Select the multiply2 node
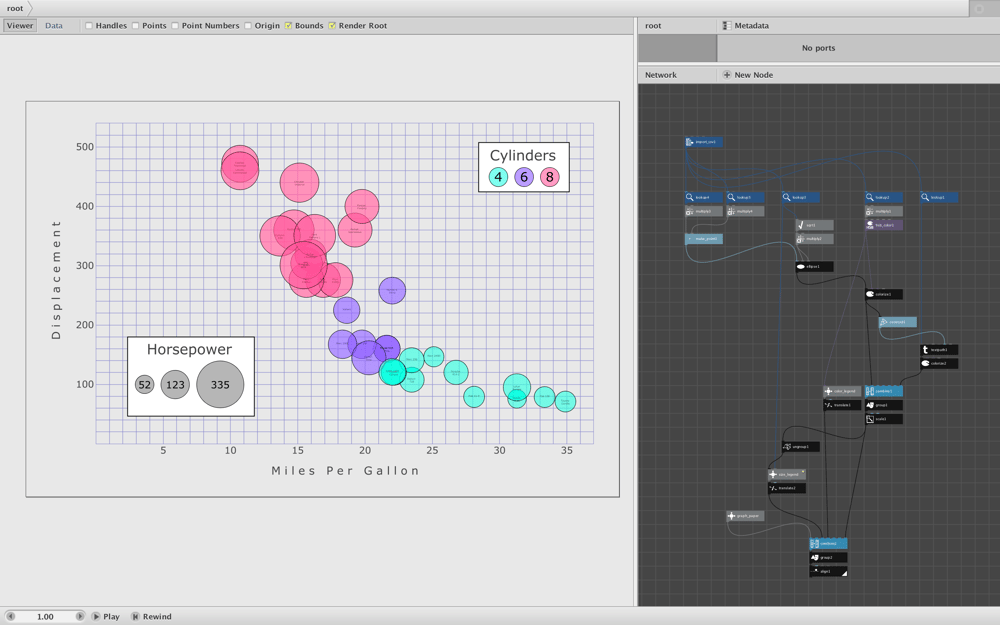The height and width of the screenshot is (625, 1000). pos(814,239)
